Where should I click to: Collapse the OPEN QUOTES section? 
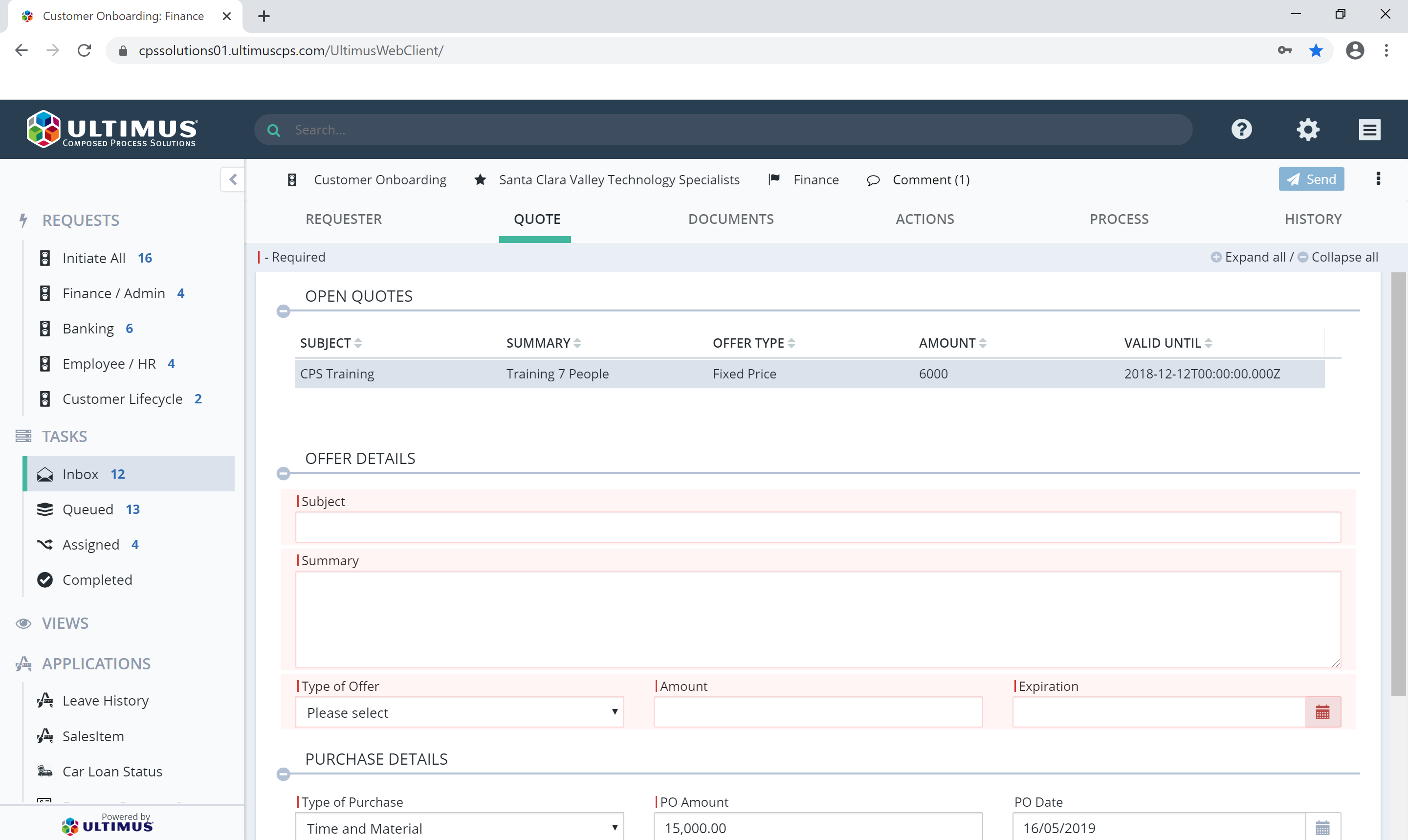pyautogui.click(x=284, y=311)
